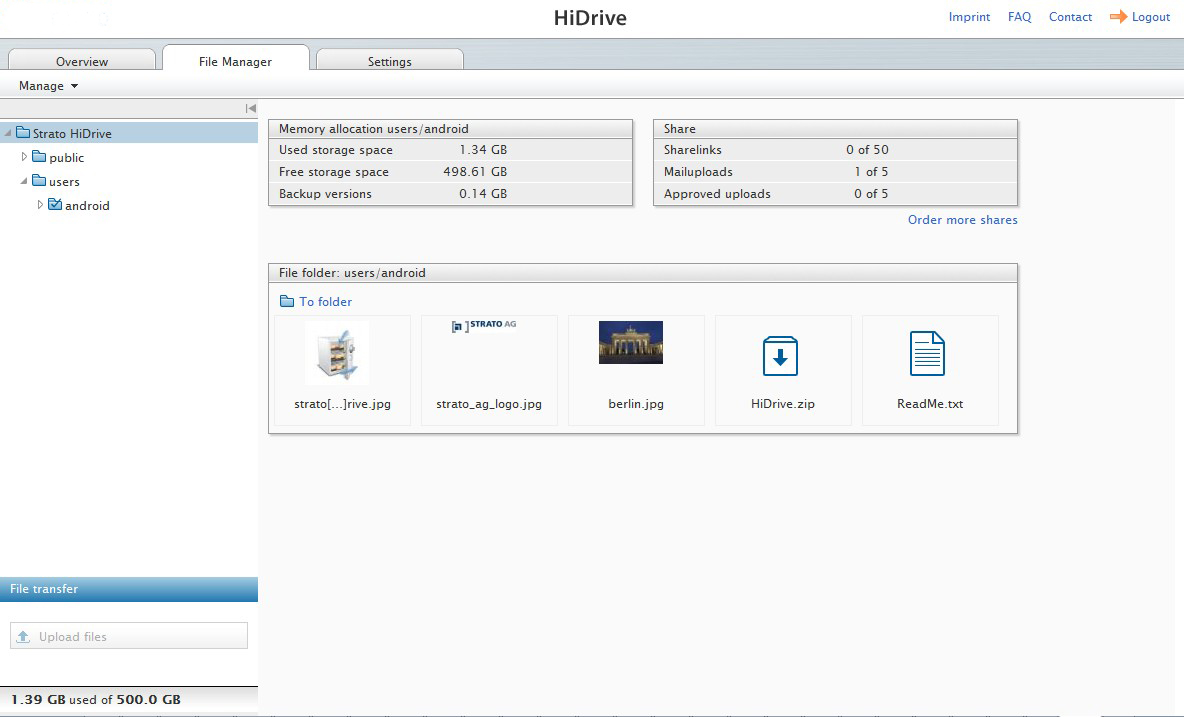Click the File folder: users/android header
1184x717 pixels.
click(643, 272)
